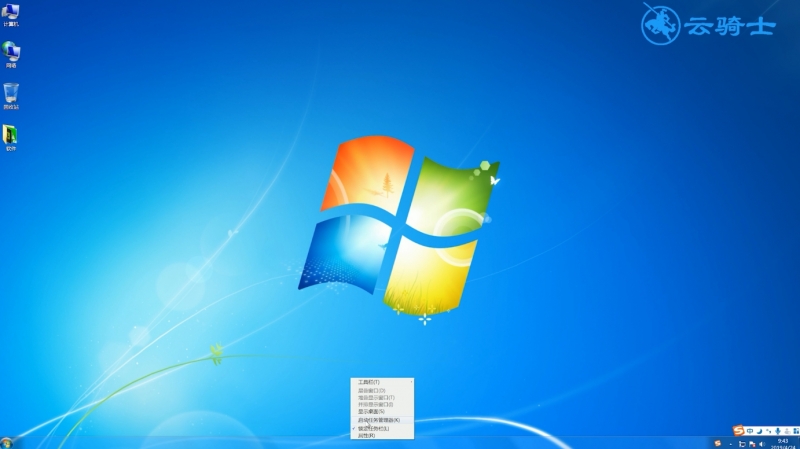Choose 堆叠显示窗口(T) in context menu

click(x=382, y=397)
